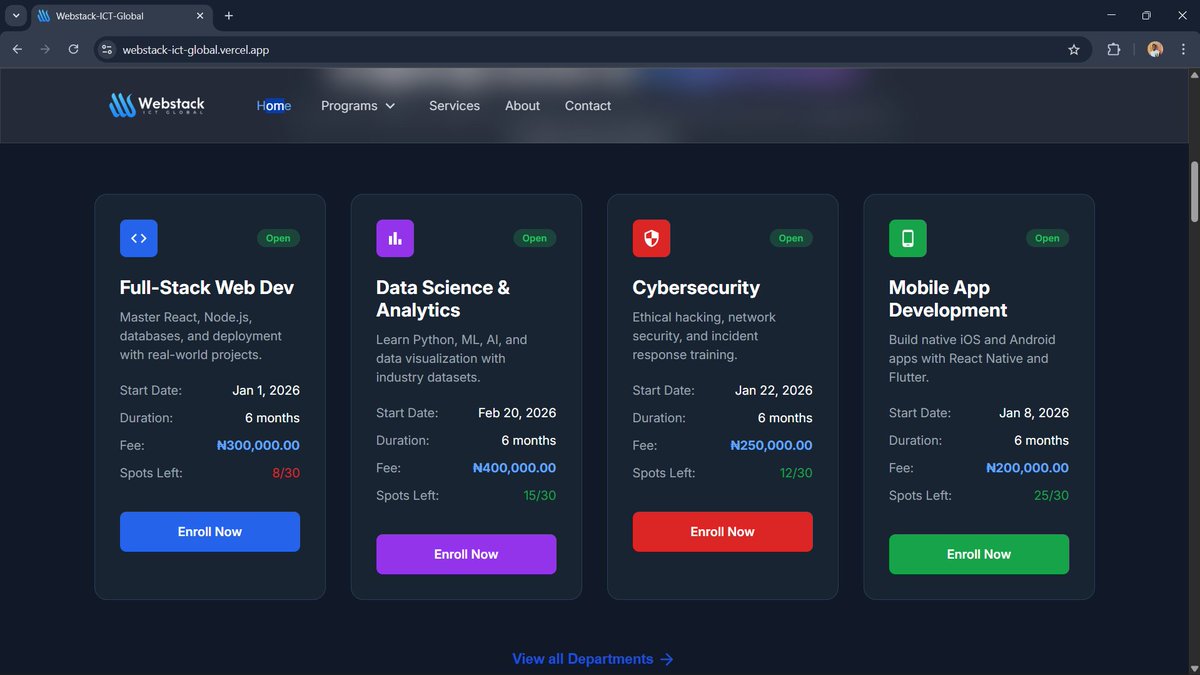1200x675 pixels.
Task: Open the browser extensions puzzle icon
Action: coord(1113,49)
